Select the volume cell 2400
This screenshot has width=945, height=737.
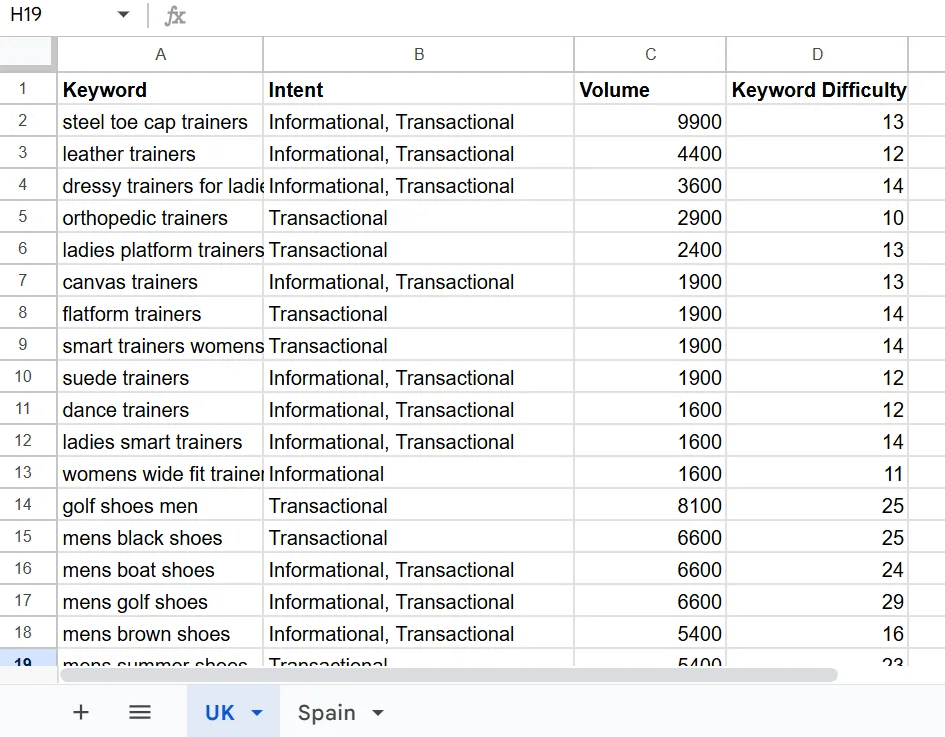click(x=650, y=249)
